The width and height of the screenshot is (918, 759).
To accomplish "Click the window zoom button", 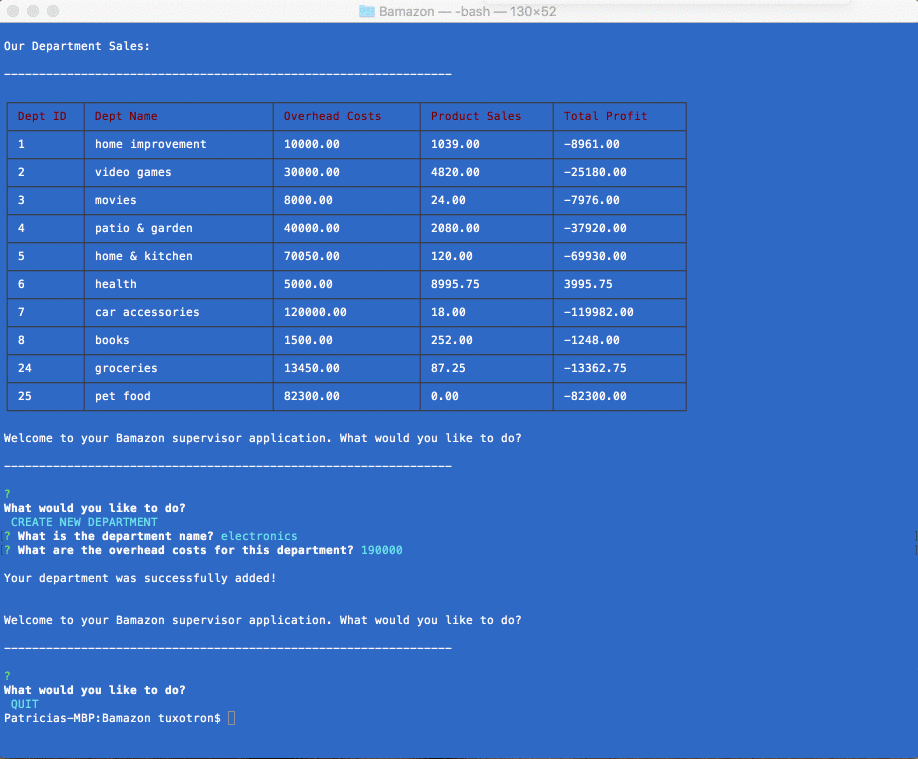I will [x=53, y=11].
